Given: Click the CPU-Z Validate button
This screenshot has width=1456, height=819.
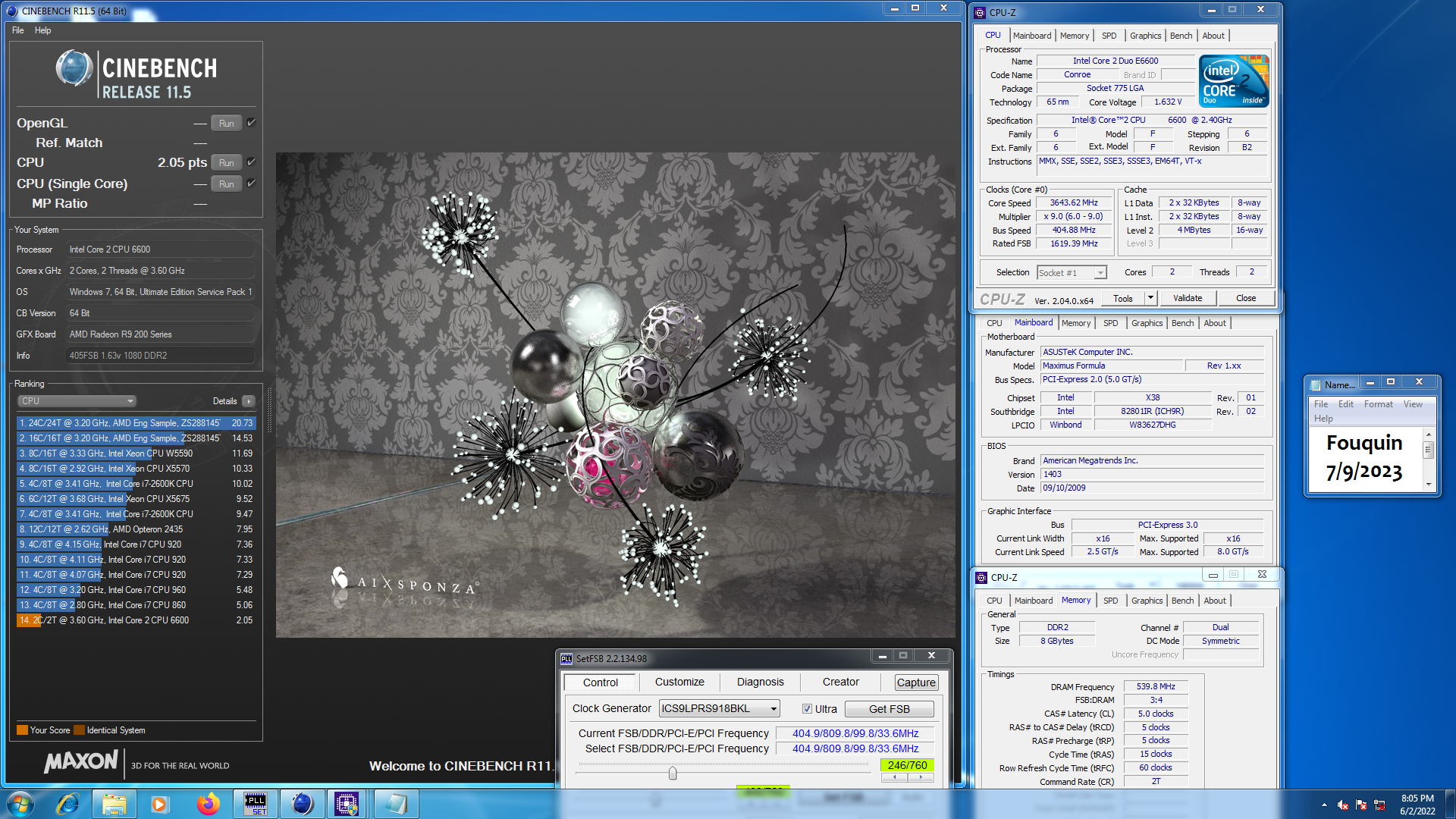Looking at the screenshot, I should click(1187, 298).
